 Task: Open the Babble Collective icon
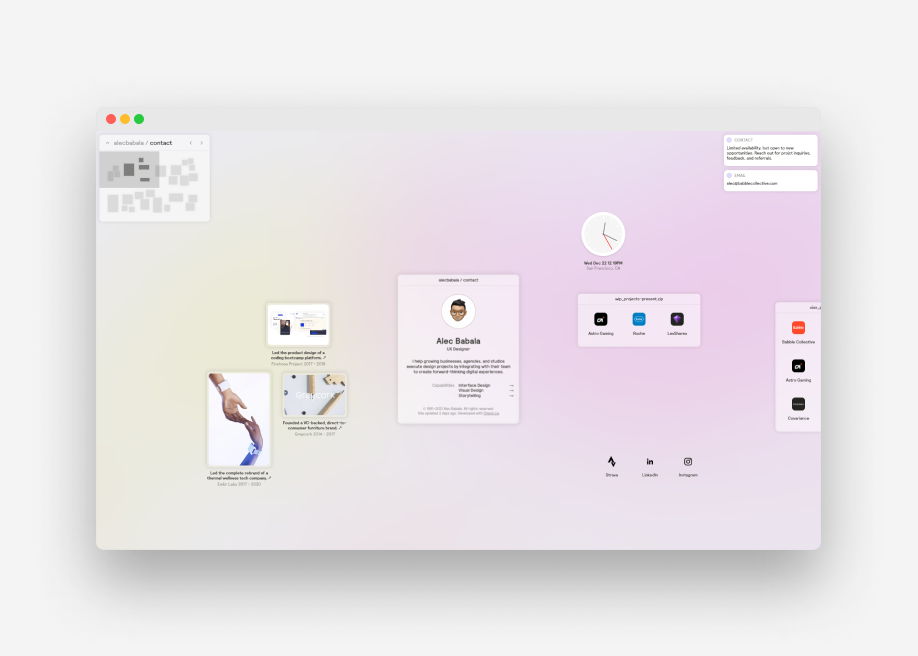(x=798, y=328)
